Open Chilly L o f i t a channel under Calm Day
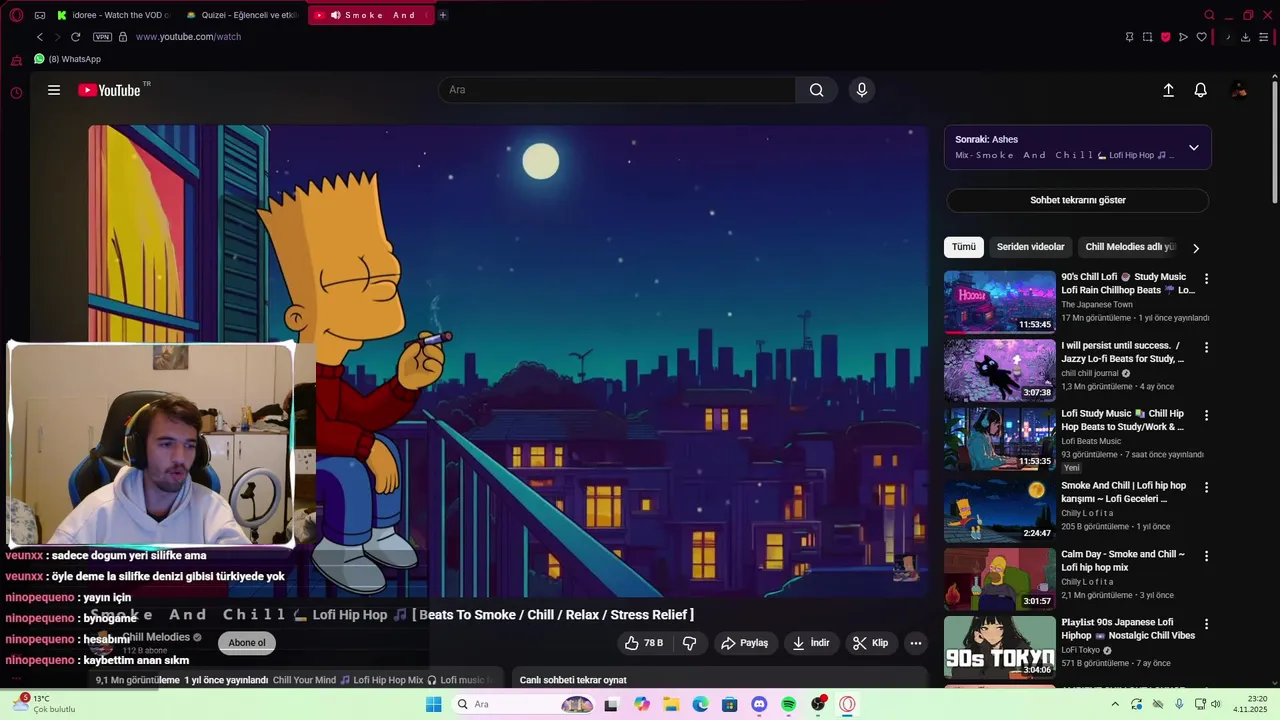The height and width of the screenshot is (720, 1280). coord(1087,582)
